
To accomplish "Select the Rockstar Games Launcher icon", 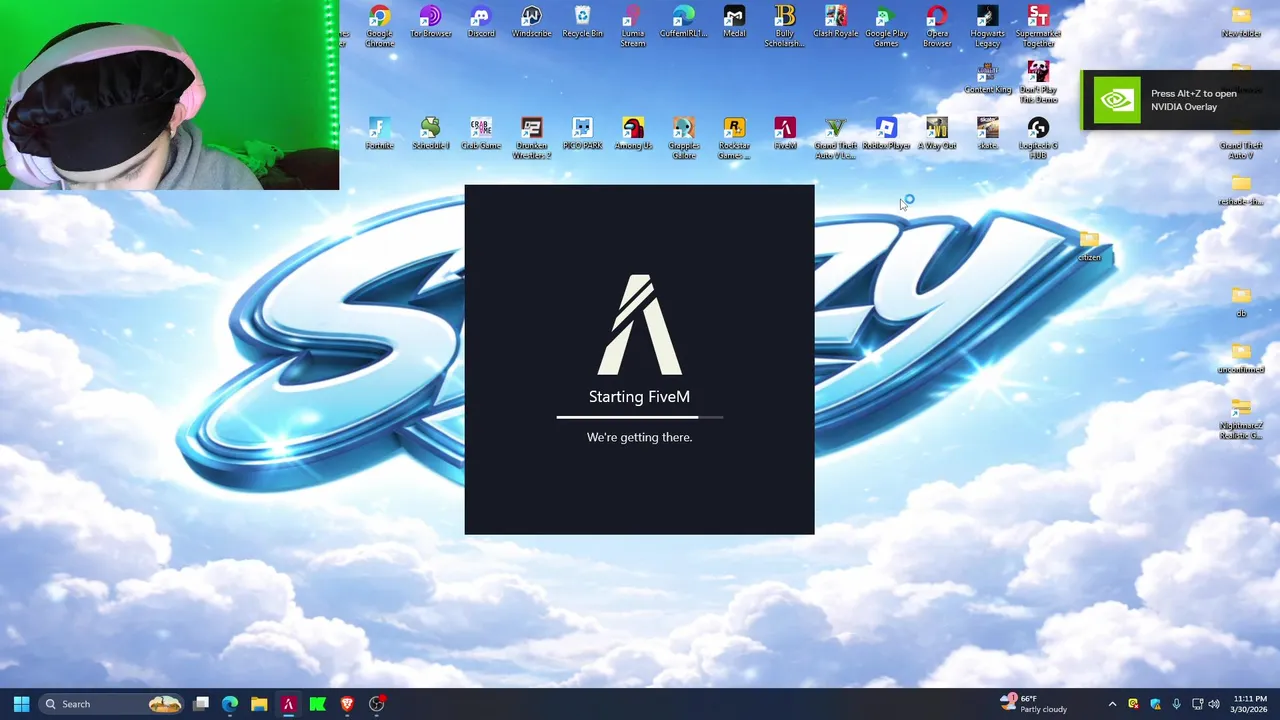I will [735, 138].
